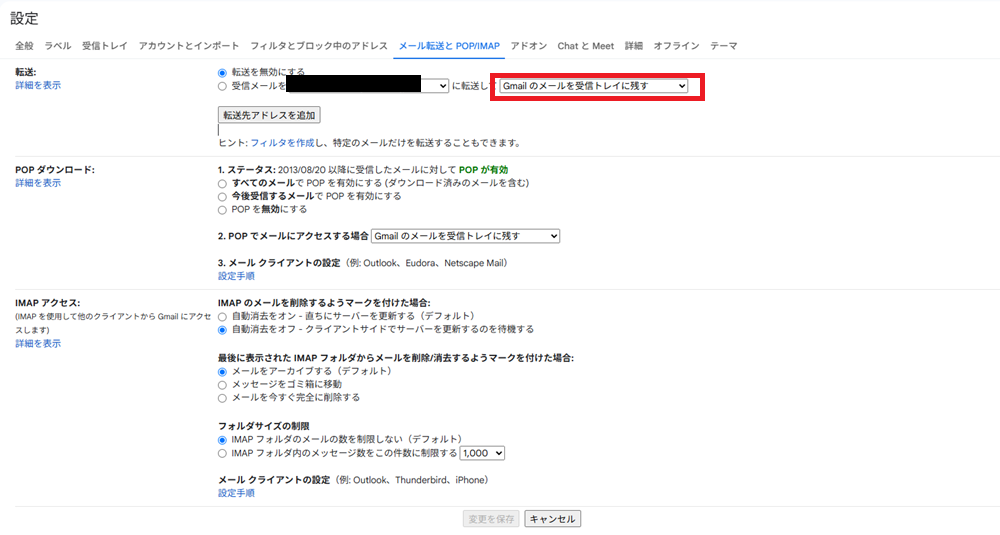This screenshot has width=1000, height=535.
Task: Turn on 自動消去をオン IMAP option
Action: tap(222, 316)
